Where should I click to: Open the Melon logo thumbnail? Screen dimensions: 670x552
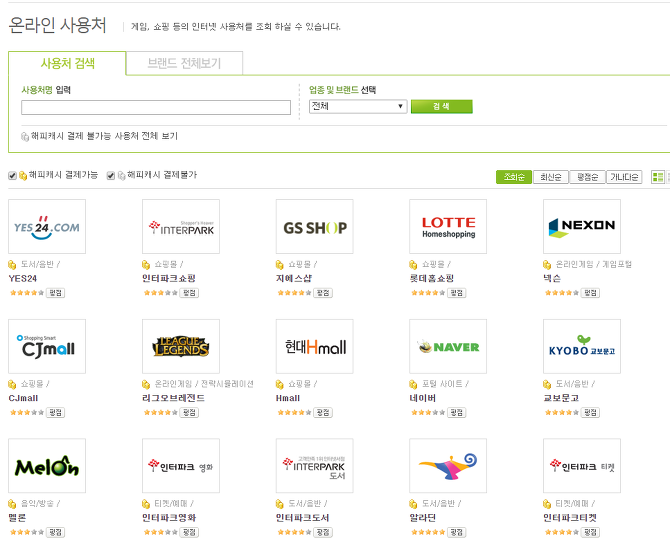(47, 466)
